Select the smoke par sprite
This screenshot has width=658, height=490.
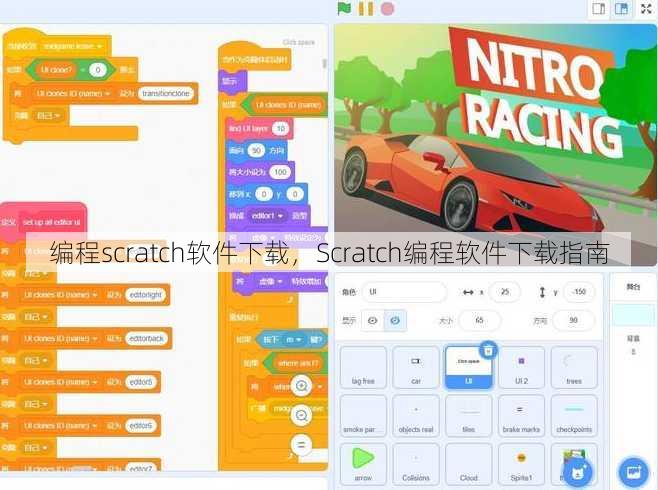click(363, 416)
